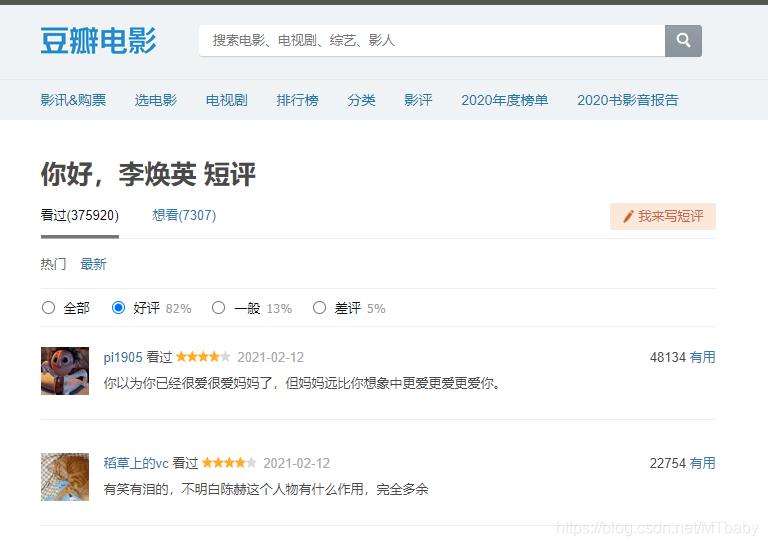
Task: Open 2020书影音报告 link
Action: (x=627, y=100)
